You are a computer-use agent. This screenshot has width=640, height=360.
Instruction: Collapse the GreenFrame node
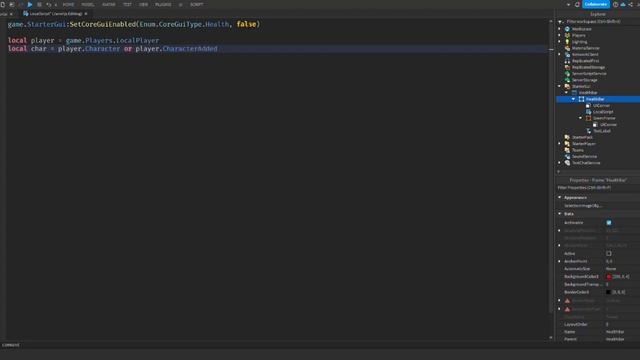(x=580, y=118)
